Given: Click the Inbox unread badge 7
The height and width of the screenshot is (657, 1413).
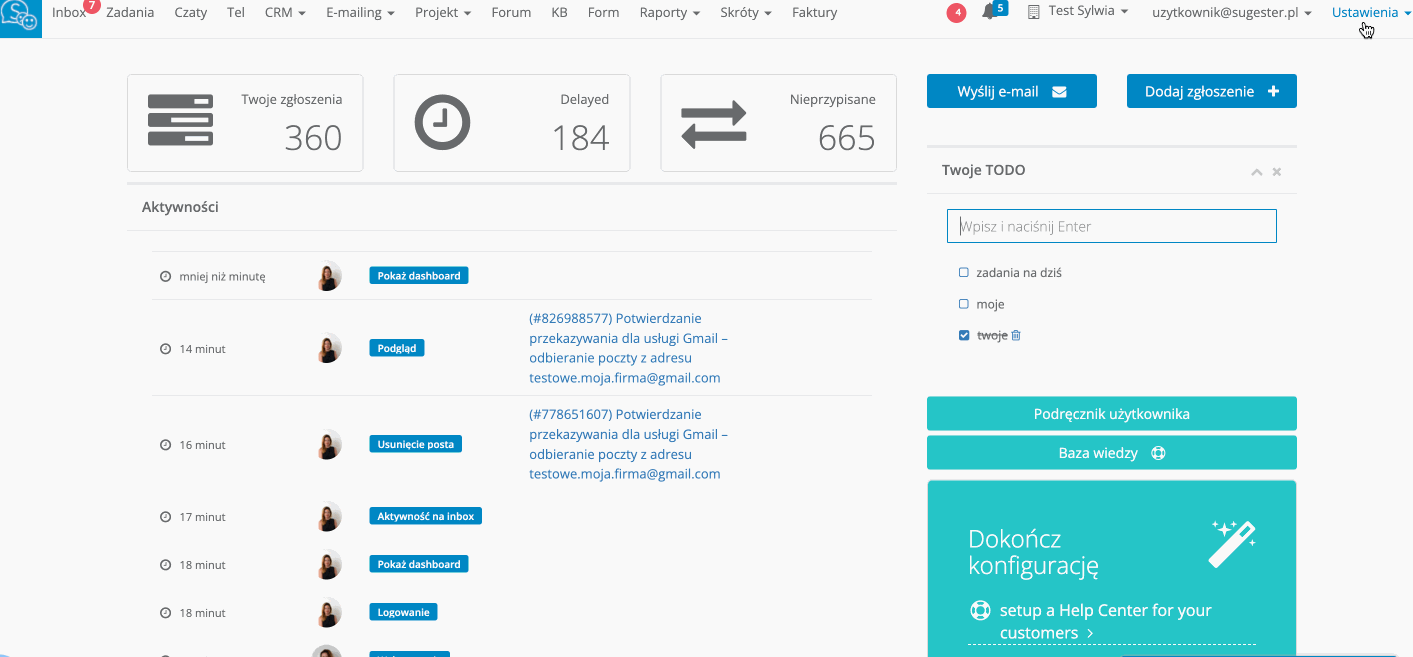Looking at the screenshot, I should pyautogui.click(x=92, y=6).
